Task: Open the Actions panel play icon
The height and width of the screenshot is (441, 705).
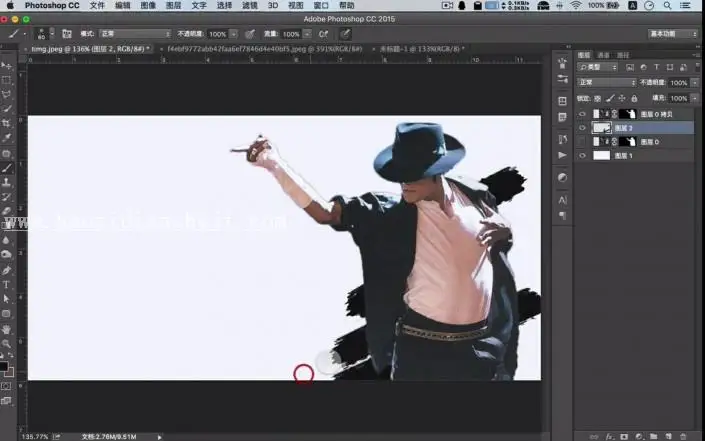Action: pyautogui.click(x=562, y=155)
